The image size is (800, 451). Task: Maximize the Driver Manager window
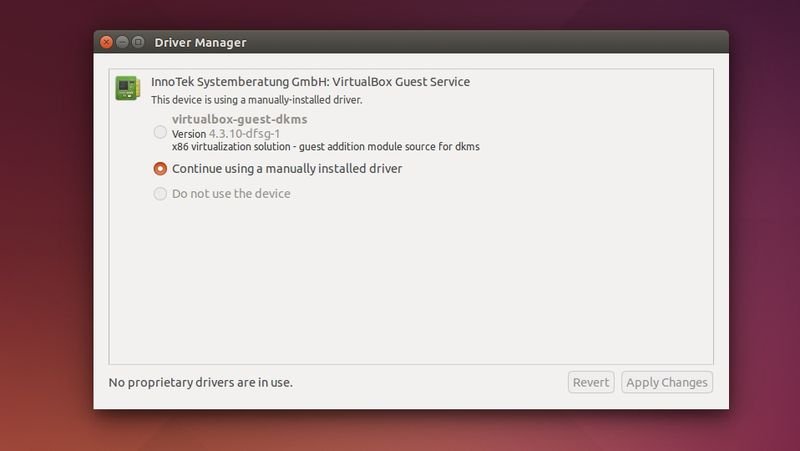139,42
